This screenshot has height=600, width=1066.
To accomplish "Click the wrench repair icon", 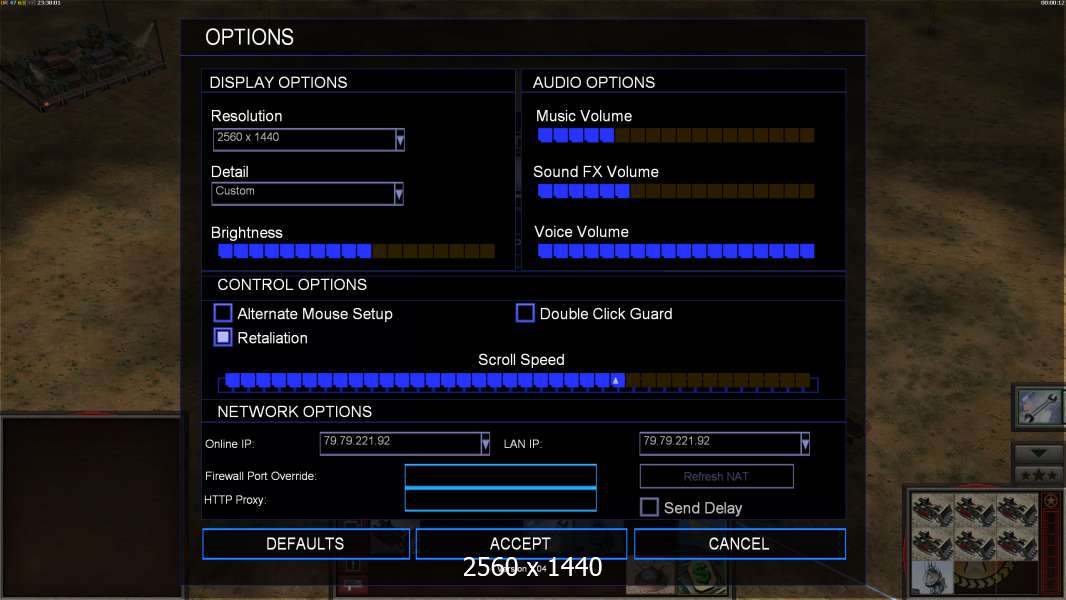I will click(x=1039, y=408).
